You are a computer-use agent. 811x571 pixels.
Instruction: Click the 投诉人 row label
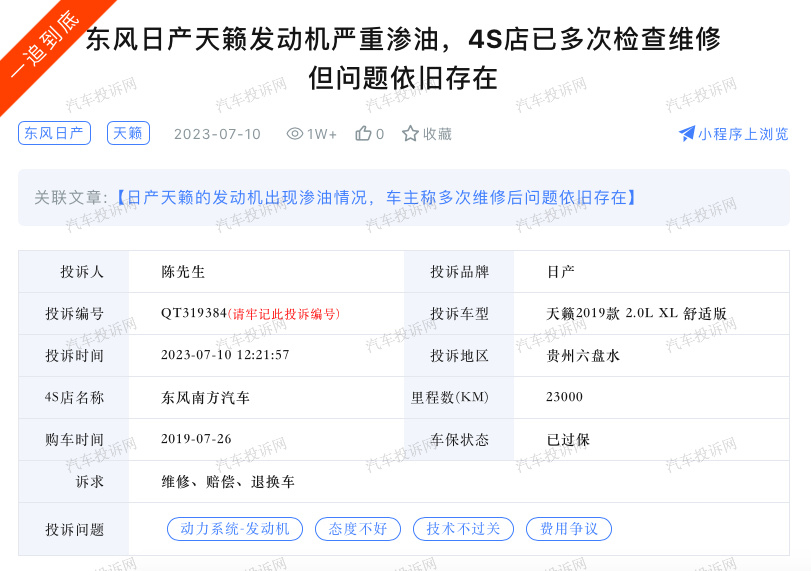pyautogui.click(x=82, y=272)
